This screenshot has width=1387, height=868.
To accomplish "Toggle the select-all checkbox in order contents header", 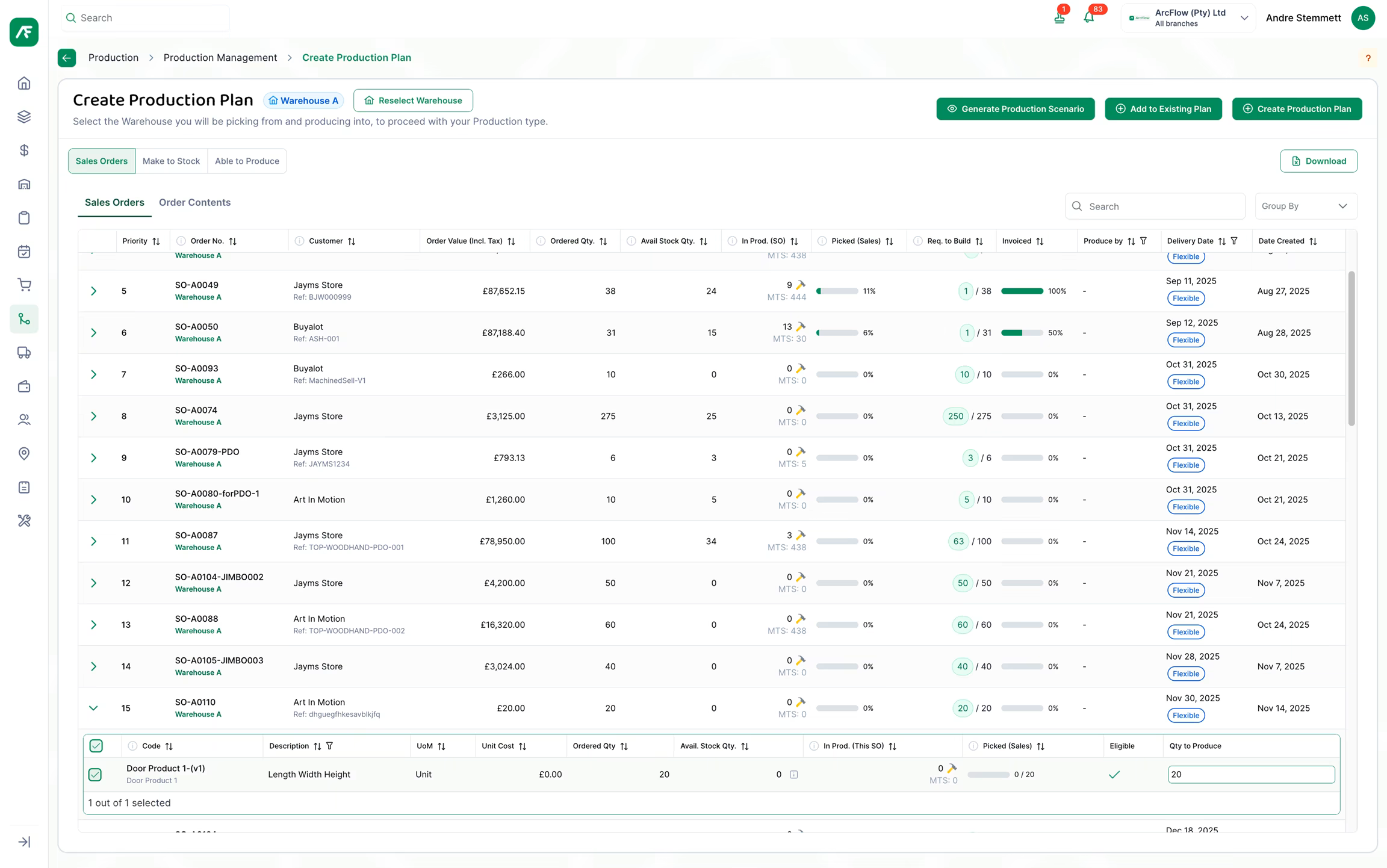I will point(96,746).
